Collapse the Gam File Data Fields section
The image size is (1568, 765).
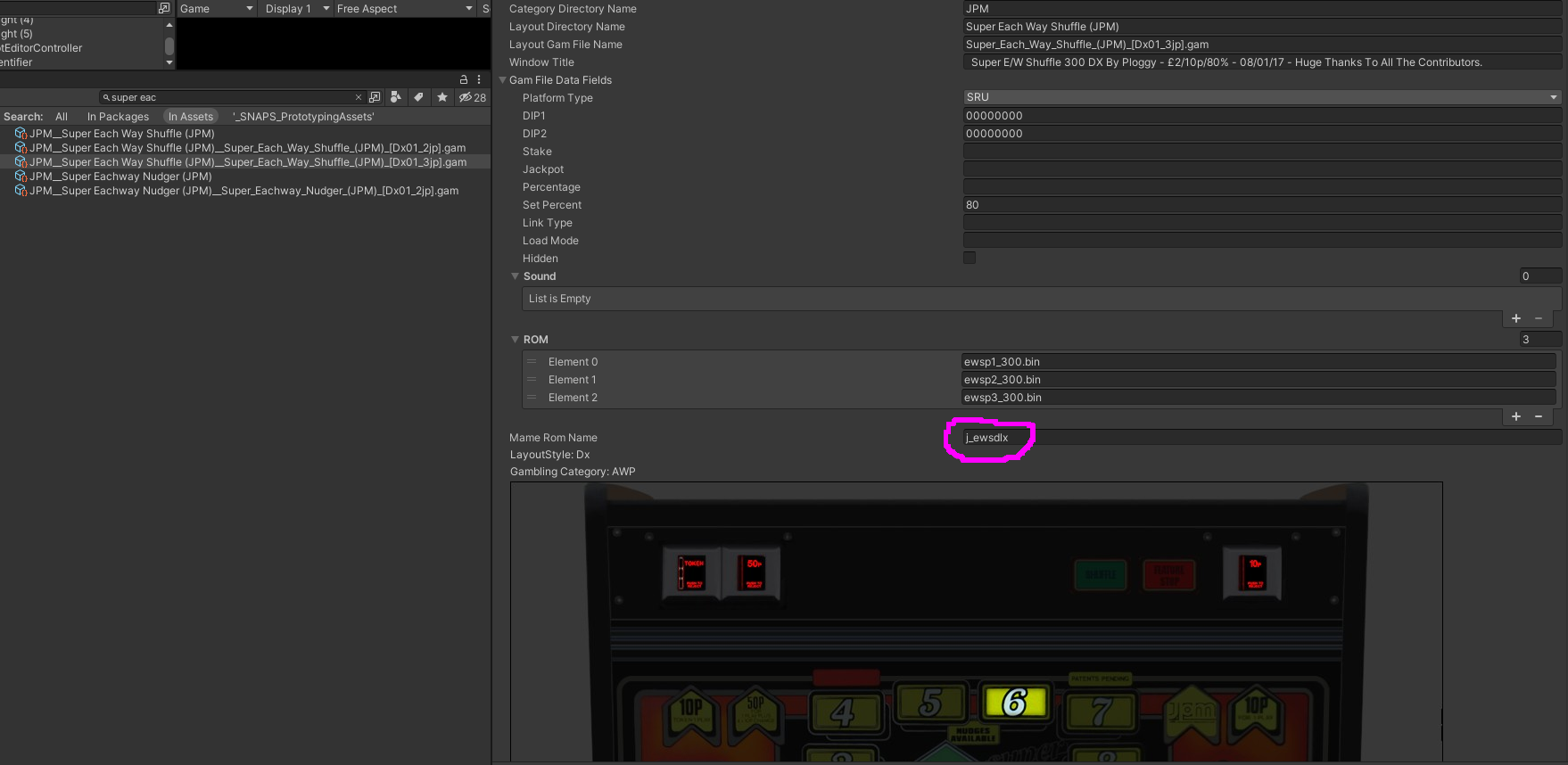tap(502, 80)
